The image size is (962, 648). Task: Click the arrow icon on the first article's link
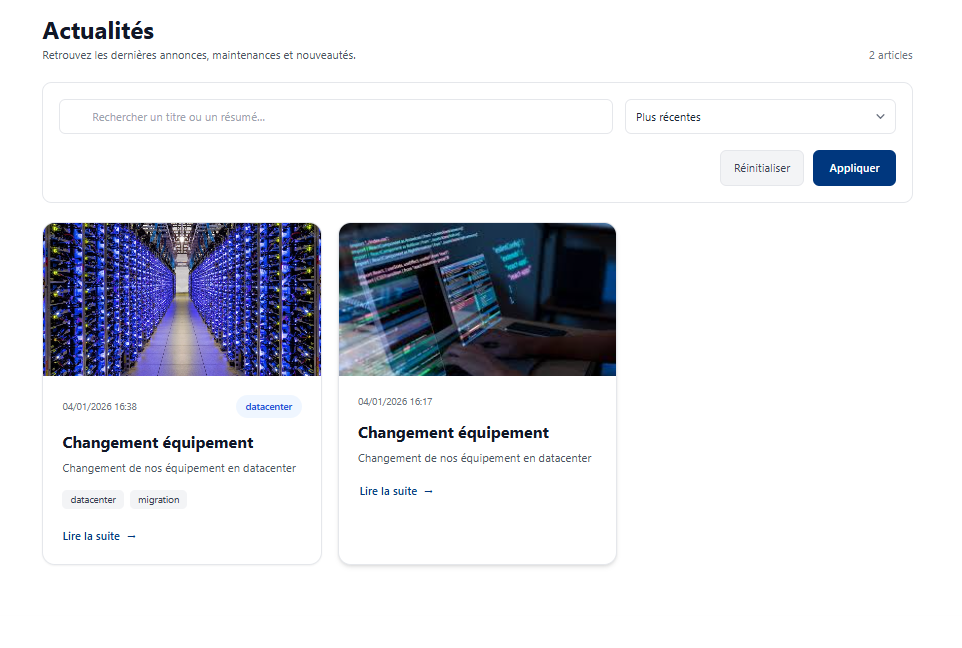pyautogui.click(x=131, y=537)
